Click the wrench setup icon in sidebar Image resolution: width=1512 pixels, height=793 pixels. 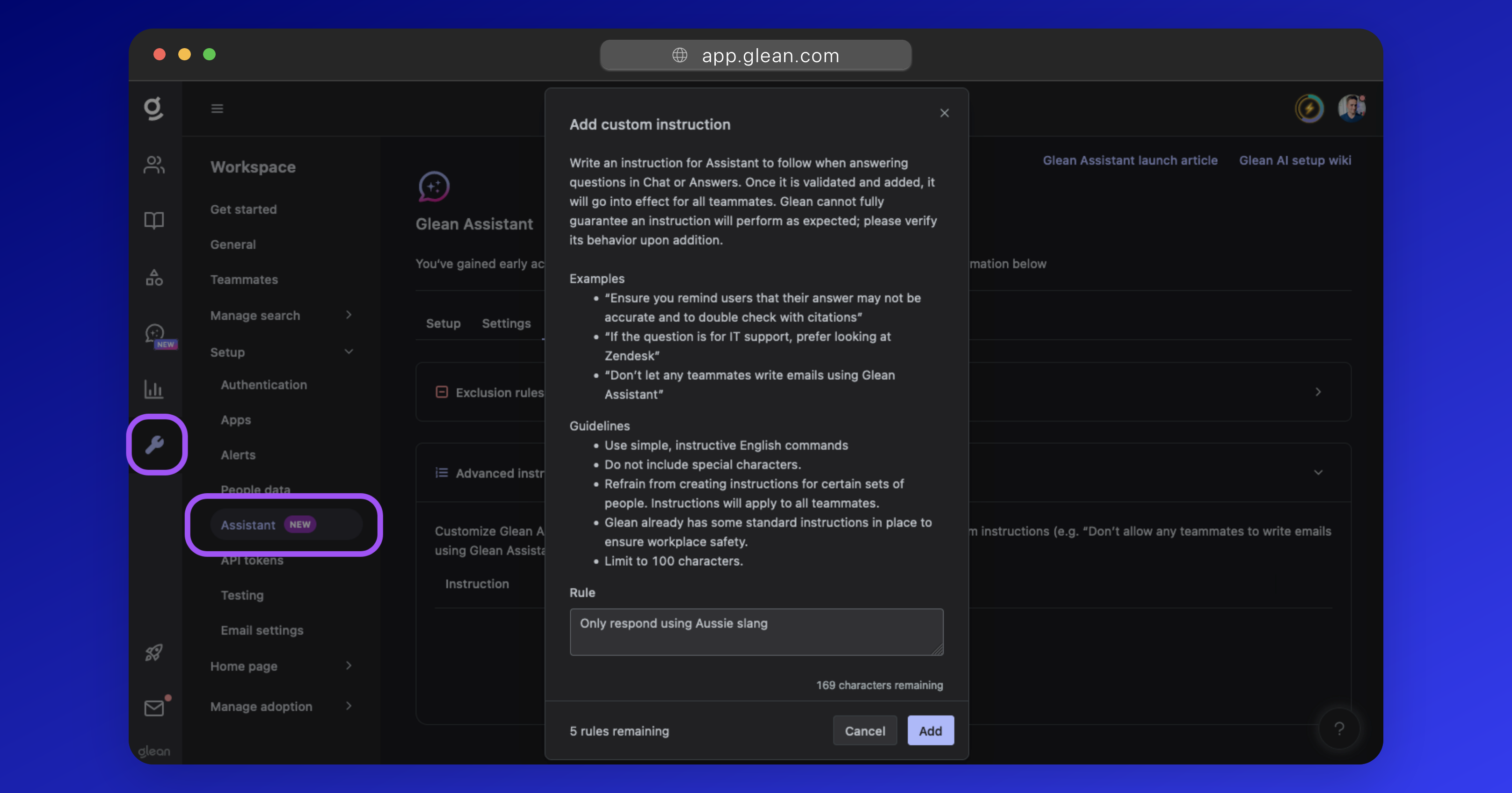[155, 445]
